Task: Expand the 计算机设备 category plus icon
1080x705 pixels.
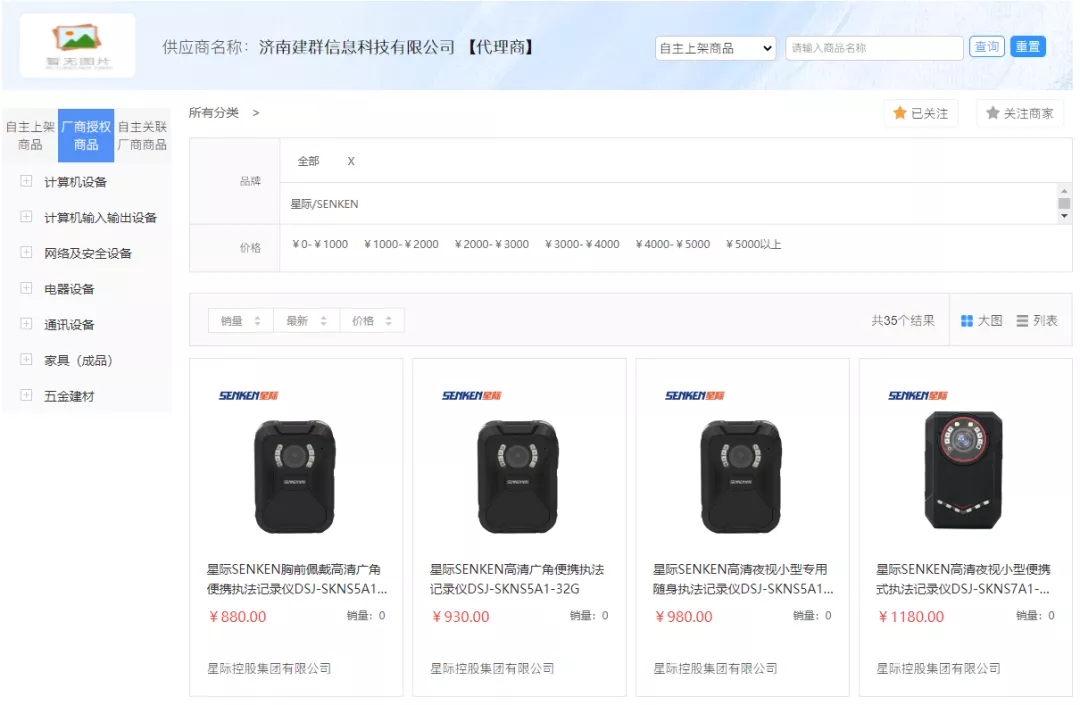Action: [26, 181]
